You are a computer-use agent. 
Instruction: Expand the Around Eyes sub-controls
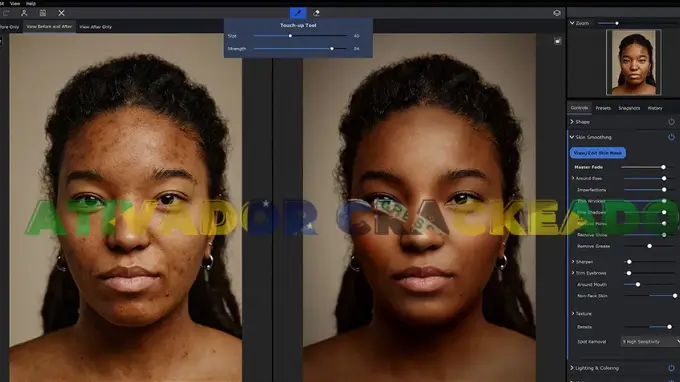point(573,178)
